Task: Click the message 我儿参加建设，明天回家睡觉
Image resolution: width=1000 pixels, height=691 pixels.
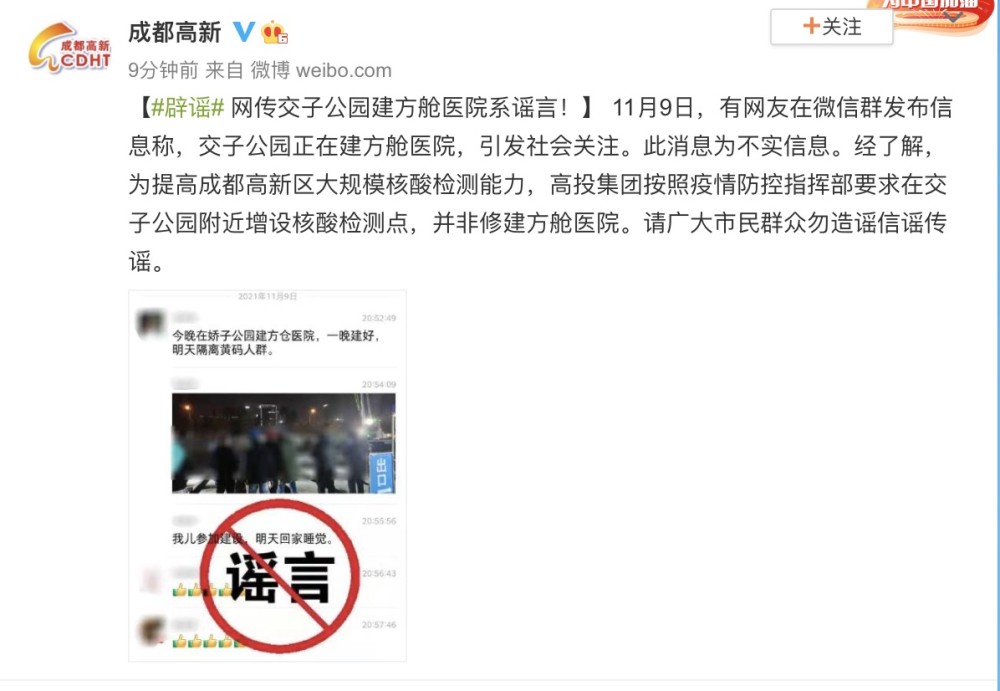Action: point(253,539)
